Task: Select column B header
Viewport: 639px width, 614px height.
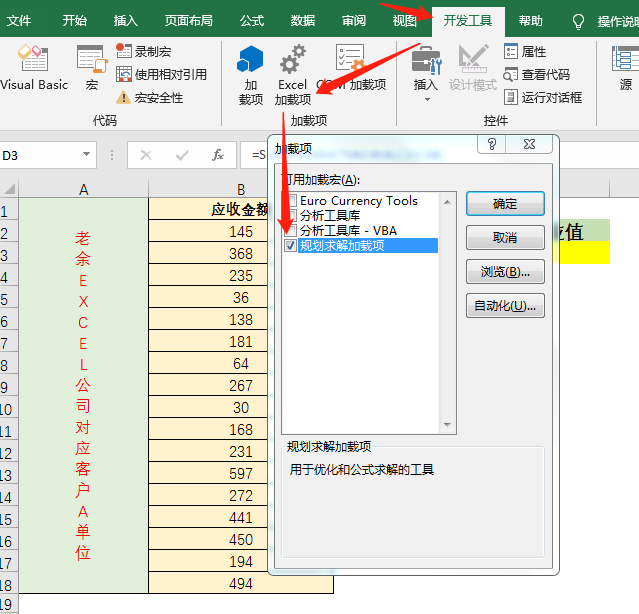Action: (x=240, y=189)
